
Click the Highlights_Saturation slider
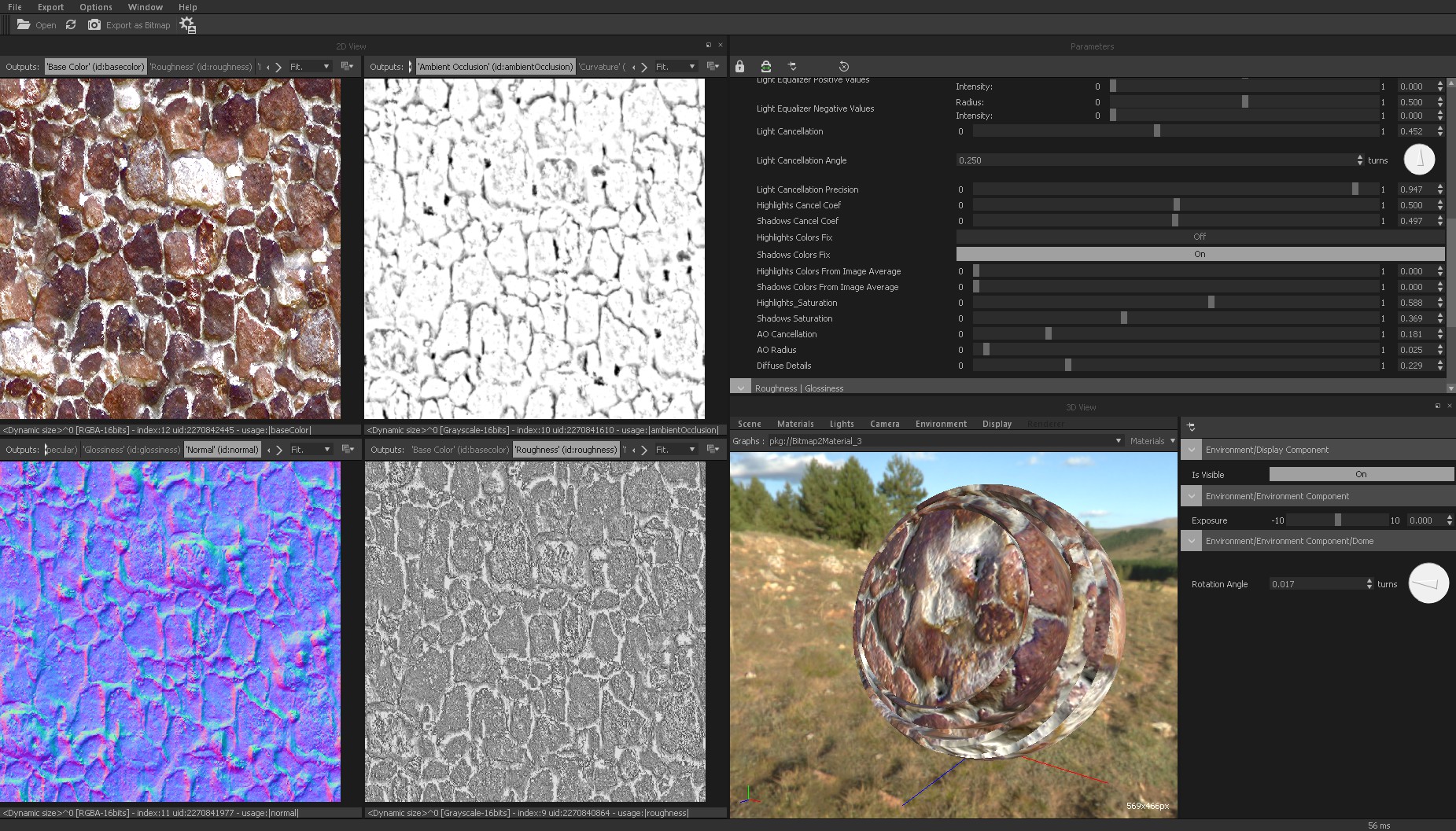click(1176, 303)
